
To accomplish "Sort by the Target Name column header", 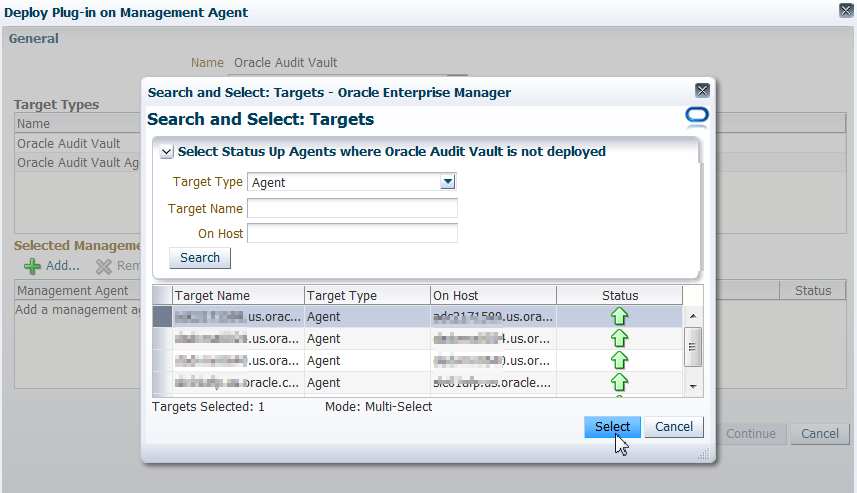I will pyautogui.click(x=238, y=295).
